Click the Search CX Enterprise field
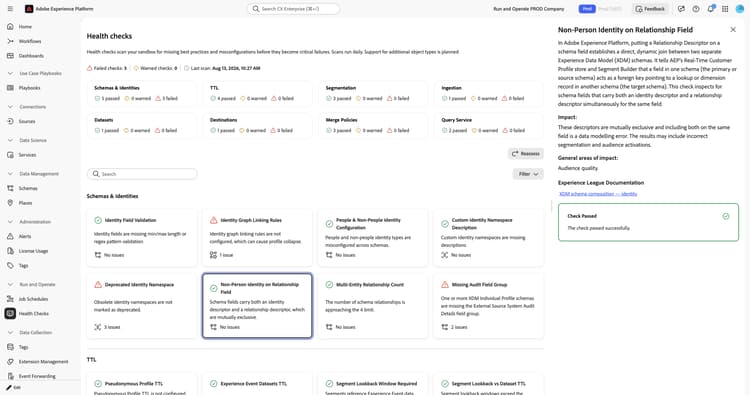The height and width of the screenshot is (395, 750). [294, 9]
